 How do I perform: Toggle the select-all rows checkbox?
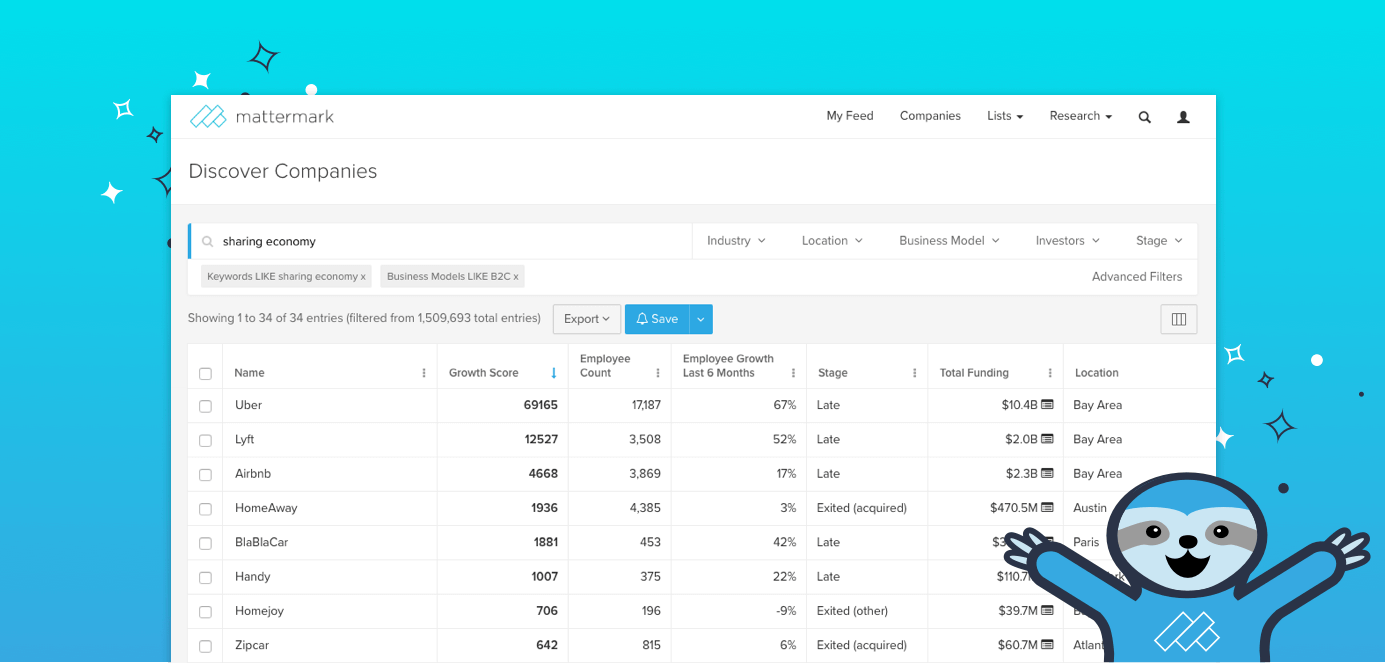[x=205, y=374]
